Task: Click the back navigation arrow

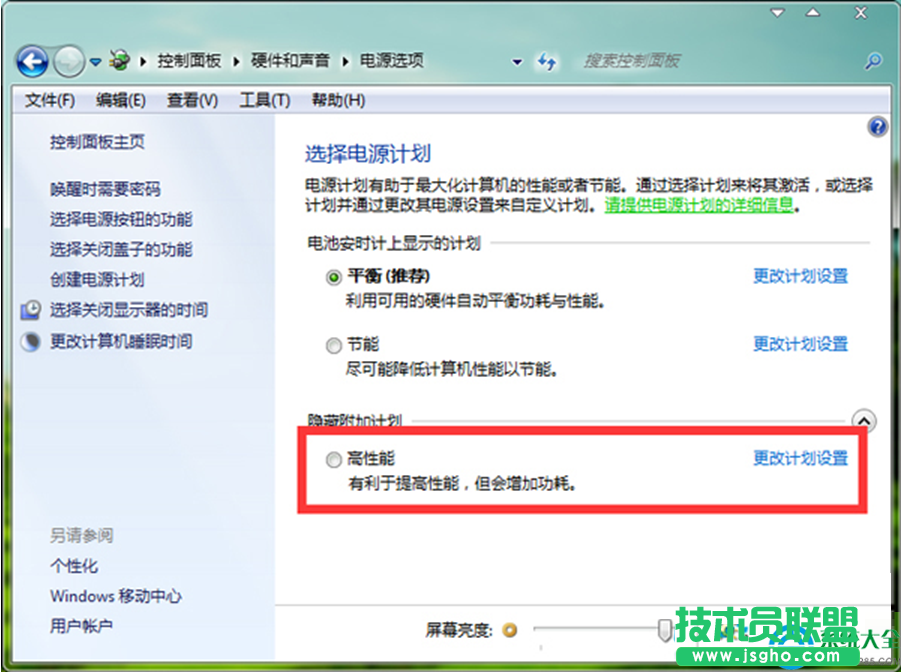Action: pos(32,61)
